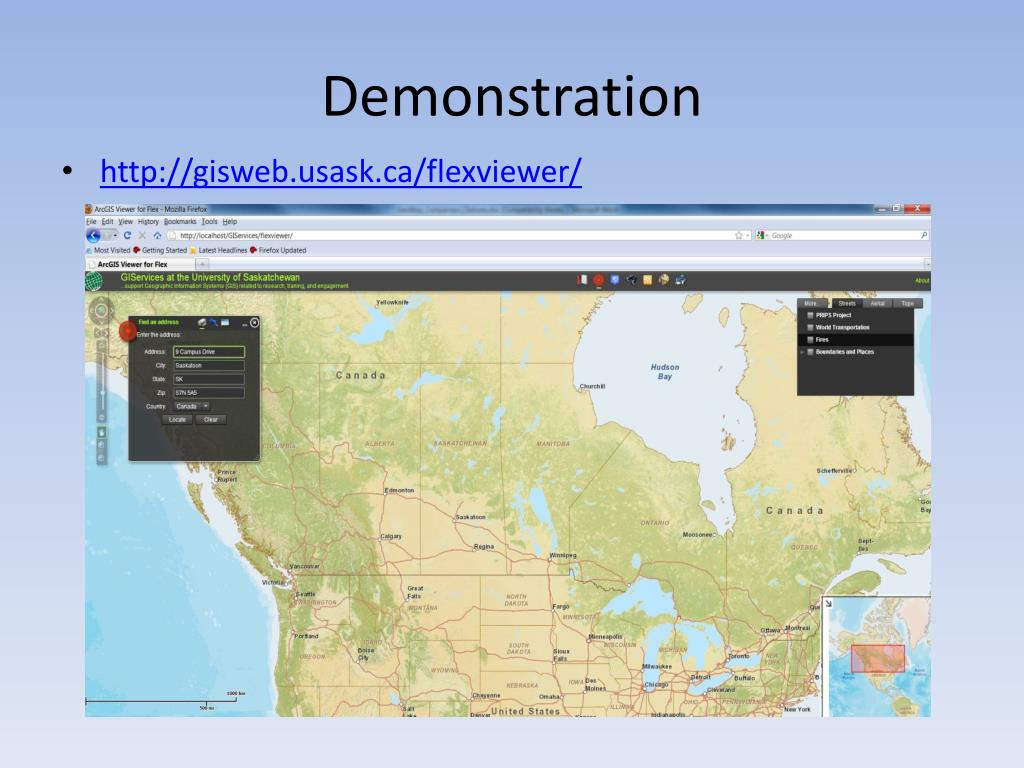Toggle Boundaries and Places layer checkbox
Screen dimensions: 1024x768
[x=810, y=352]
